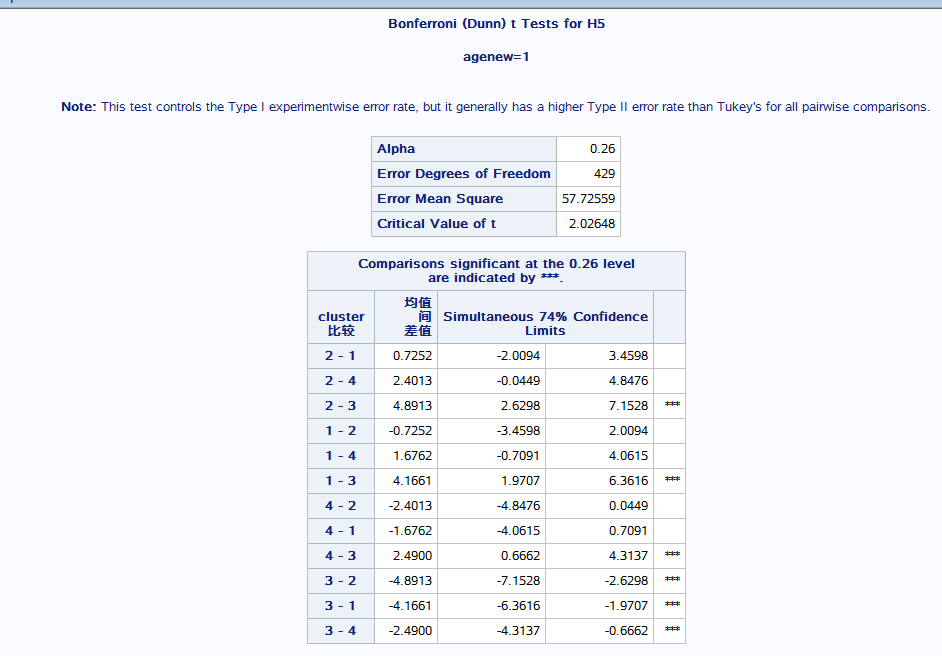The height and width of the screenshot is (656, 942).
Task: Click 'Error Degrees of Freedom' label
Action: pos(464,174)
